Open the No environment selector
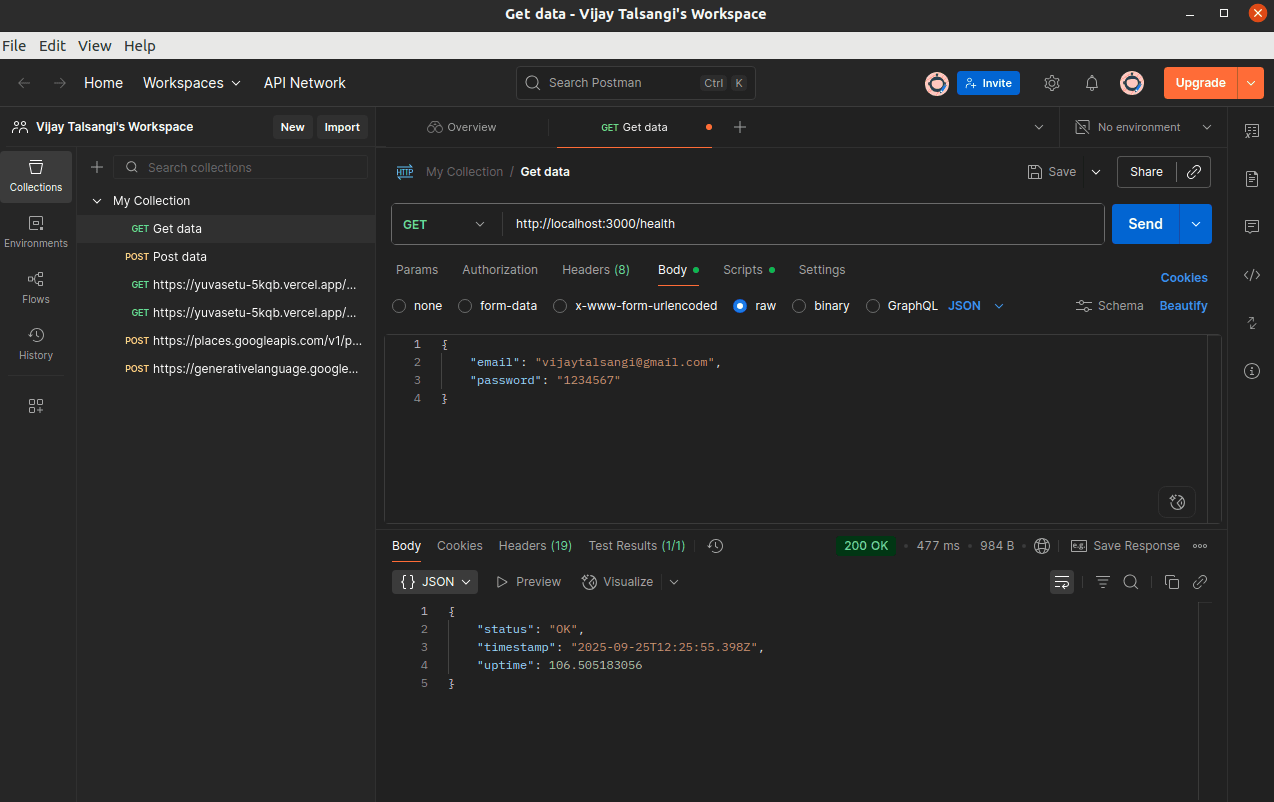 pos(1140,127)
